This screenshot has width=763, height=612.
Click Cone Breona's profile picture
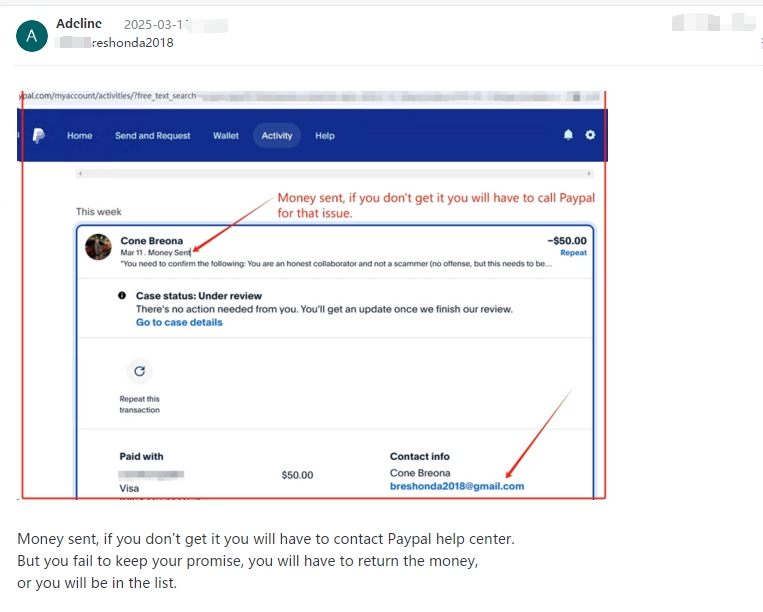(98, 247)
